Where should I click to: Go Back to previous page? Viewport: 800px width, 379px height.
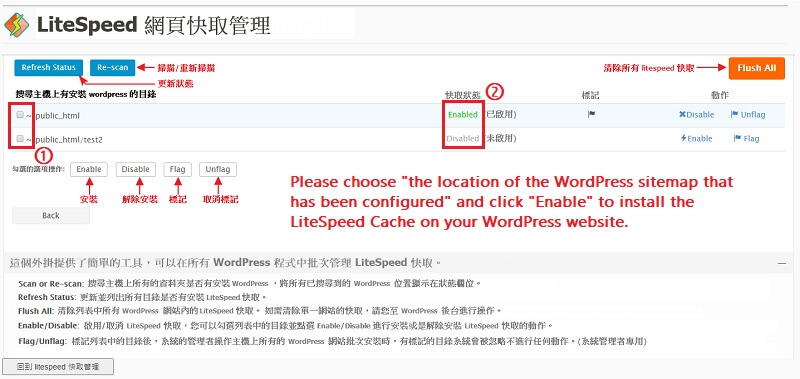(51, 216)
